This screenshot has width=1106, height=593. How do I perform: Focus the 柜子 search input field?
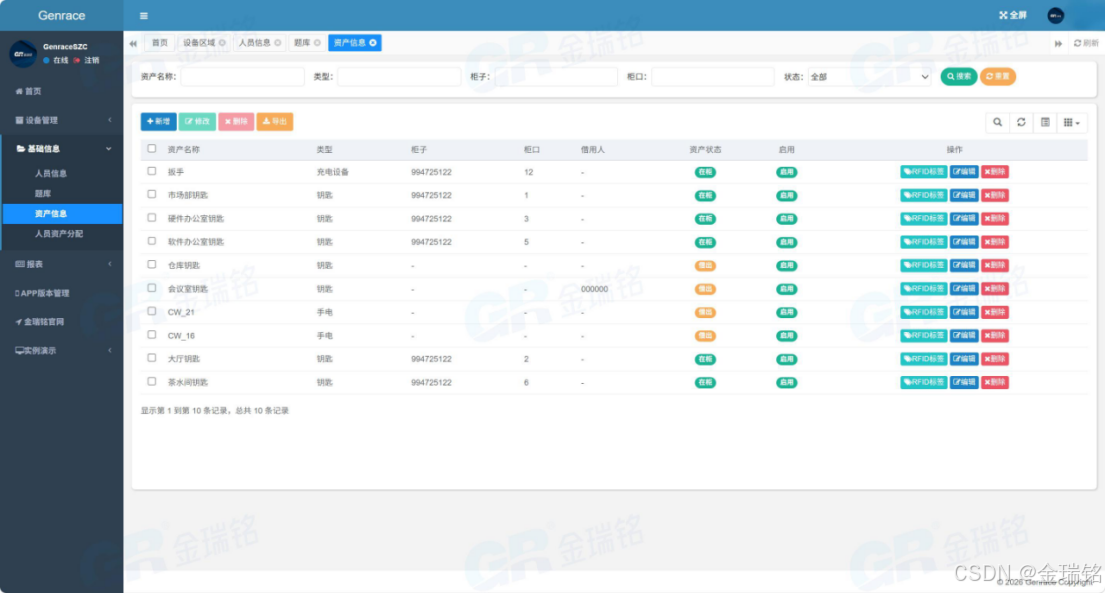click(556, 77)
